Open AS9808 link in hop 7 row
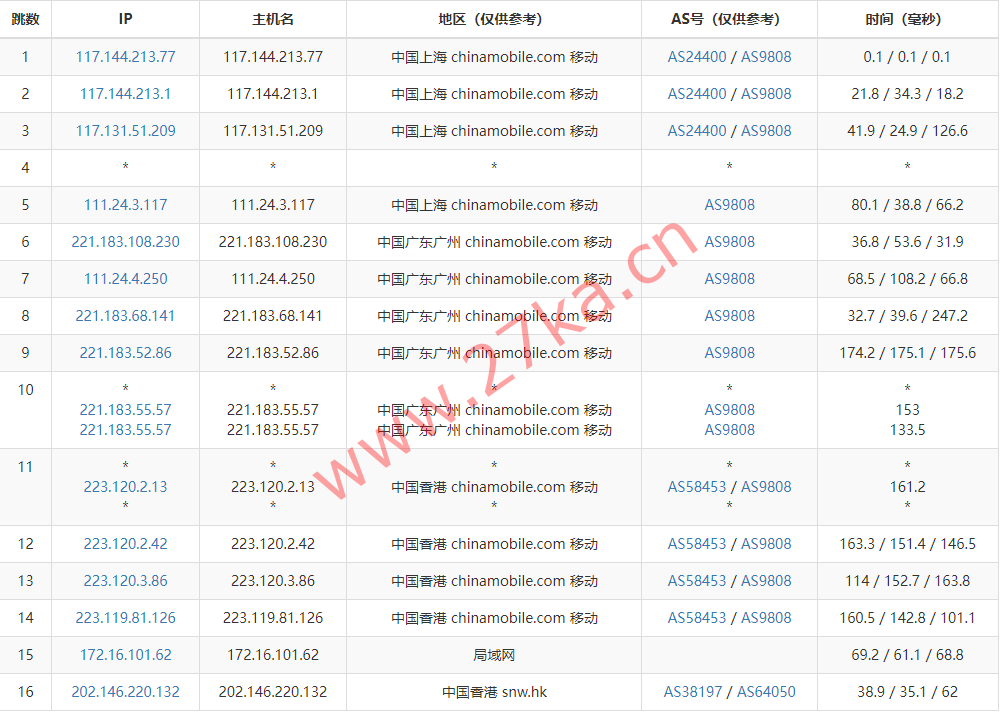 [729, 279]
